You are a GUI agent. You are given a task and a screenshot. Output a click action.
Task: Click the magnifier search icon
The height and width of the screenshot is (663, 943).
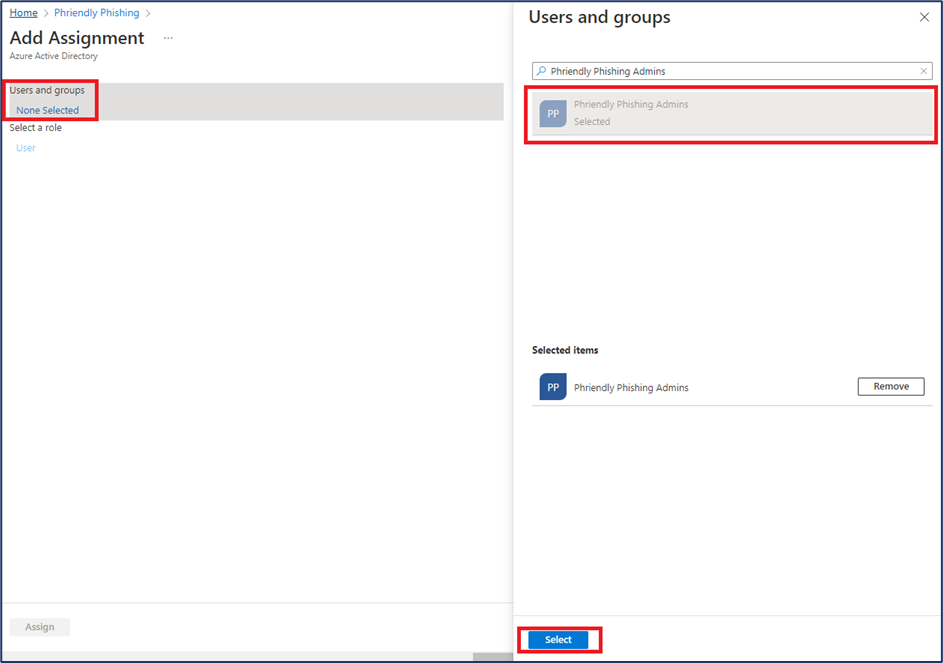point(541,71)
